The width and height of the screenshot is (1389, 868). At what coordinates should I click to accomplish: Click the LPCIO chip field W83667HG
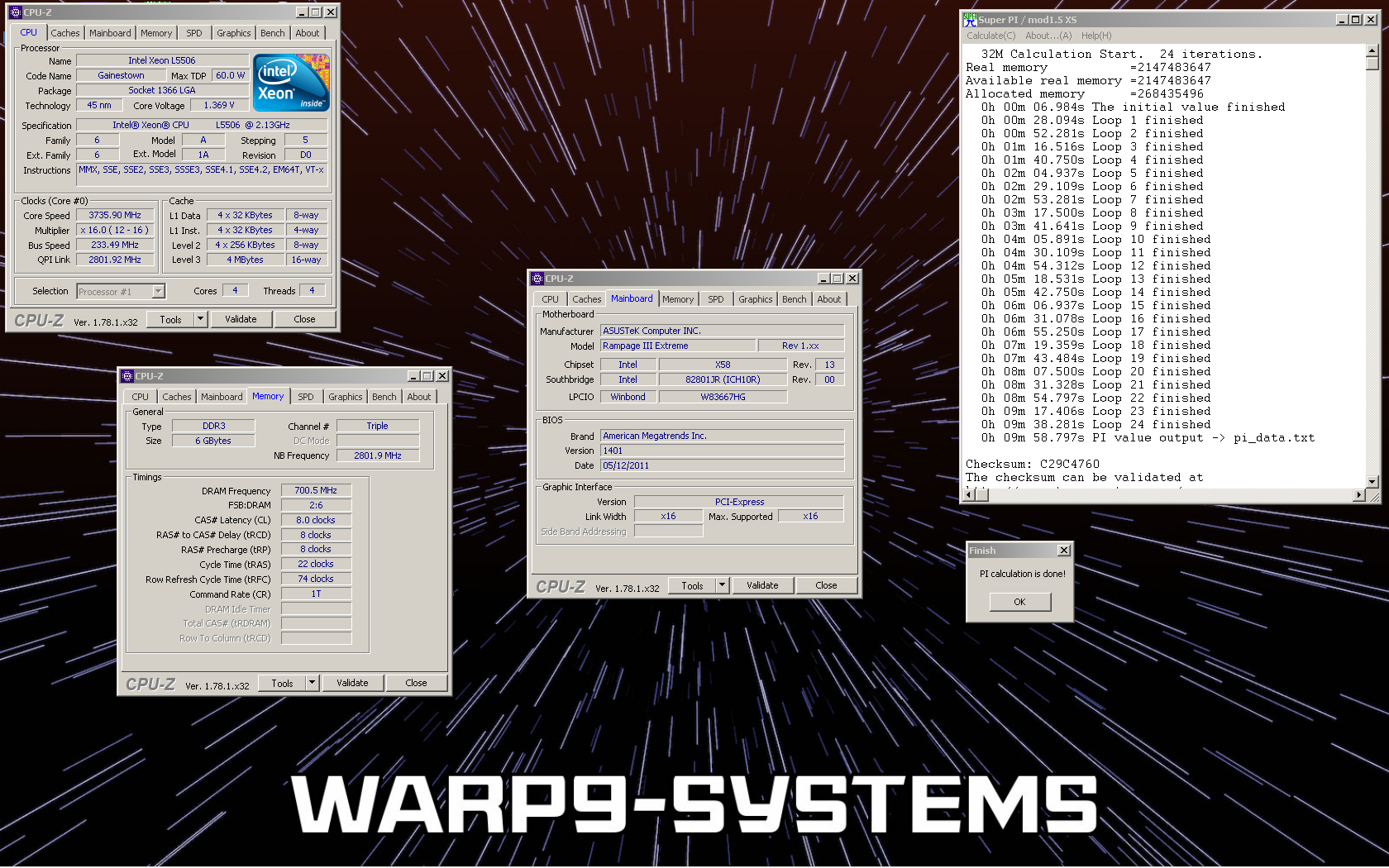click(x=723, y=397)
